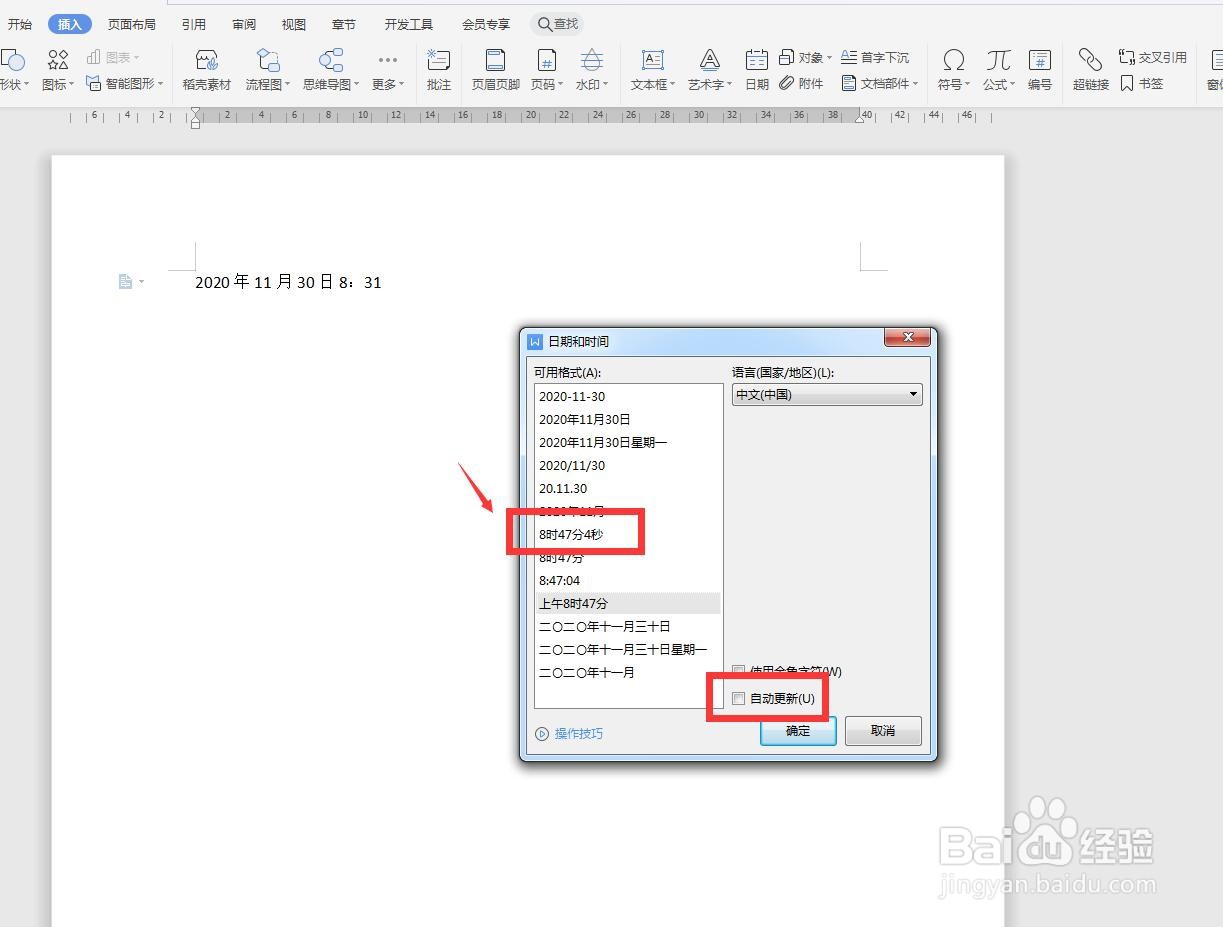The image size is (1223, 927).
Task: Select format 2020-11-30
Action: click(628, 397)
